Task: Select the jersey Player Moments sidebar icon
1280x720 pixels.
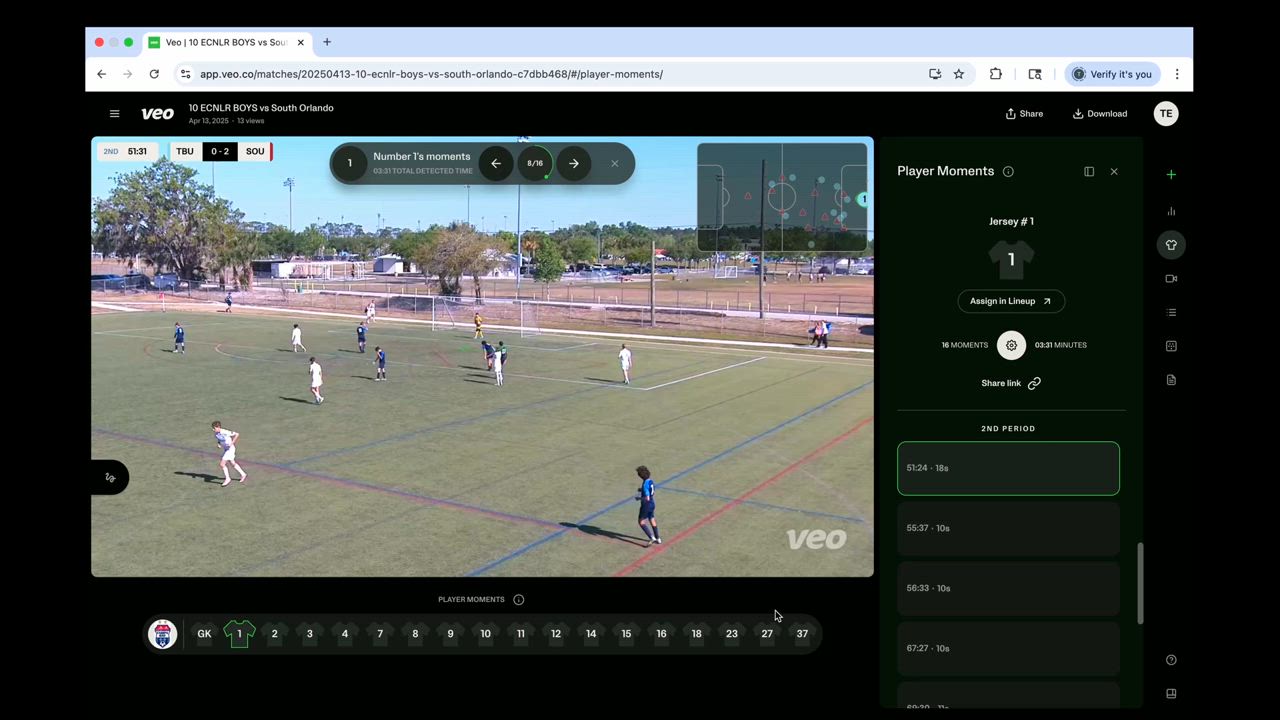Action: pyautogui.click(x=1171, y=245)
